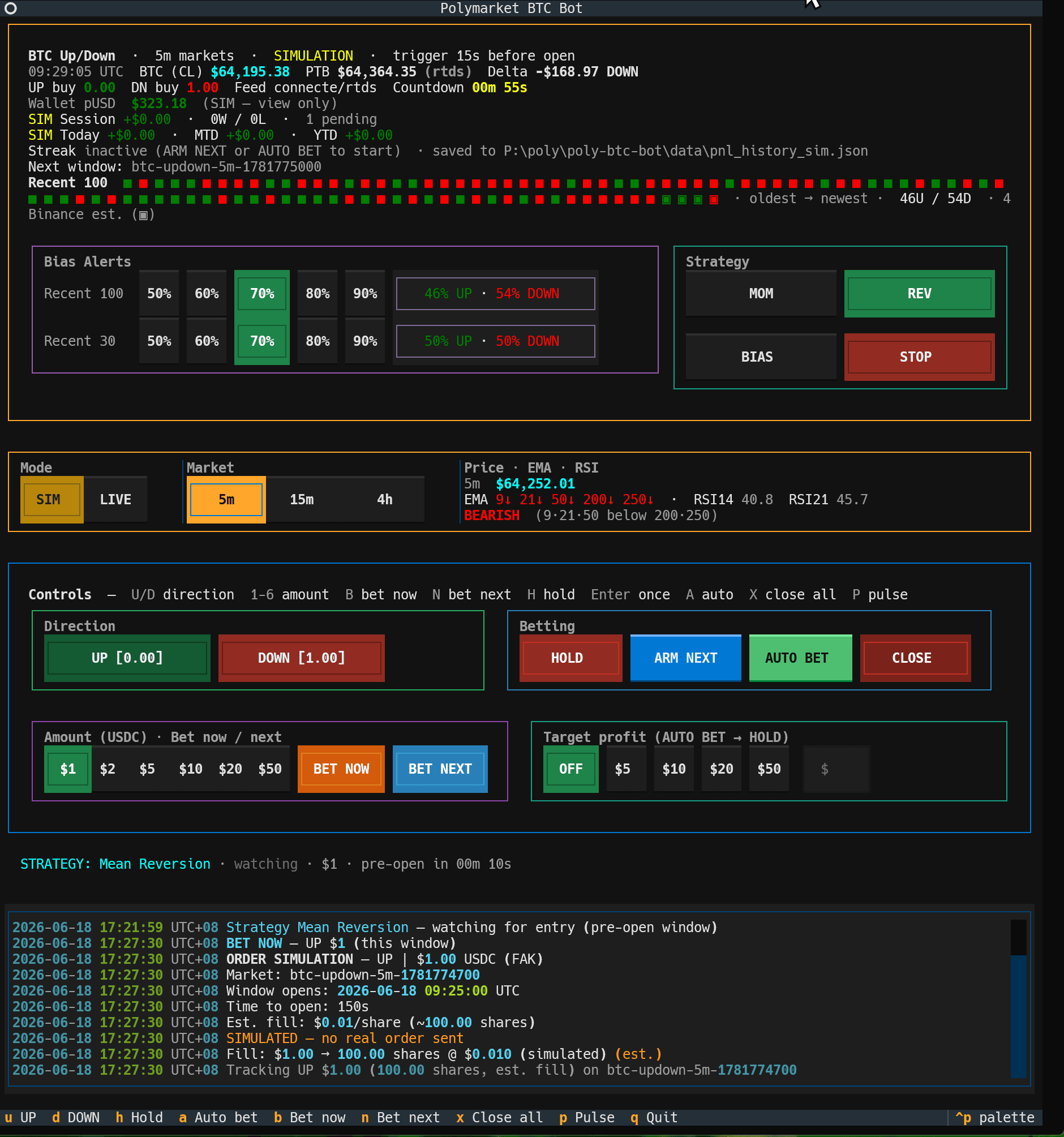Set Recent 30 bias alert to 70%
Viewport: 1064px width, 1137px height.
tap(262, 341)
